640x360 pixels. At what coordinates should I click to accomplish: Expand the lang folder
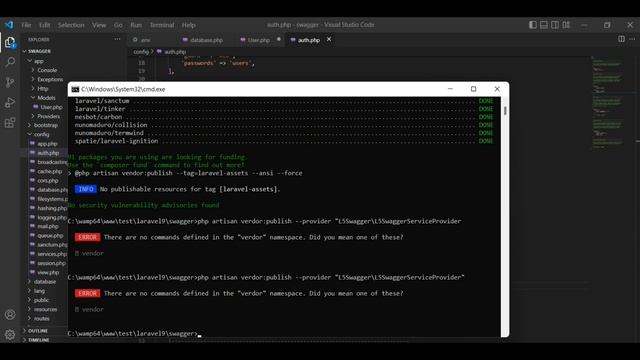[x=39, y=291]
